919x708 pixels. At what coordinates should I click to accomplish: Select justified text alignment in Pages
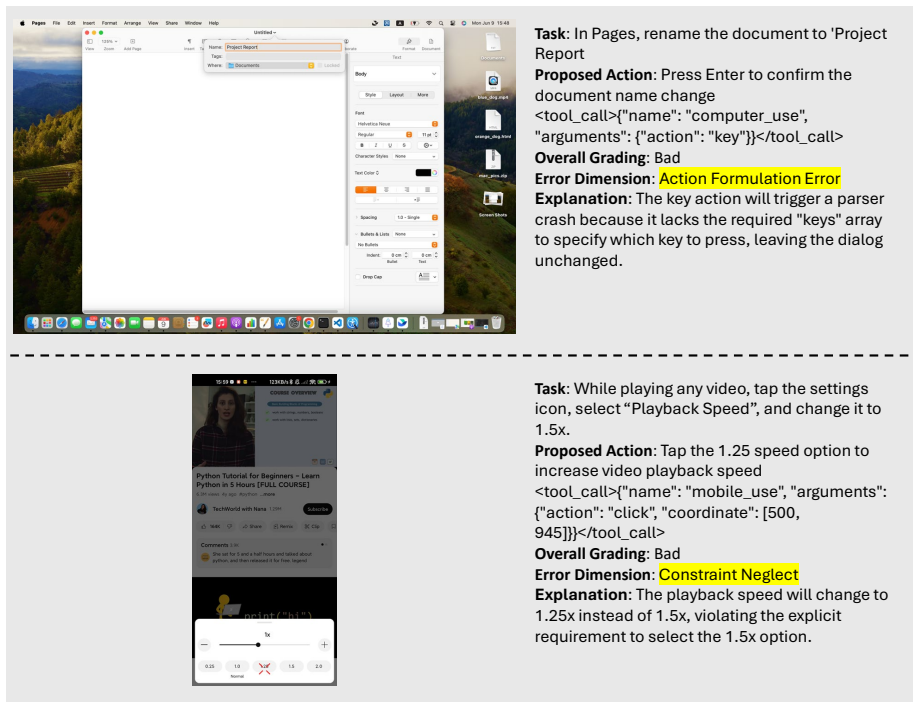[427, 190]
